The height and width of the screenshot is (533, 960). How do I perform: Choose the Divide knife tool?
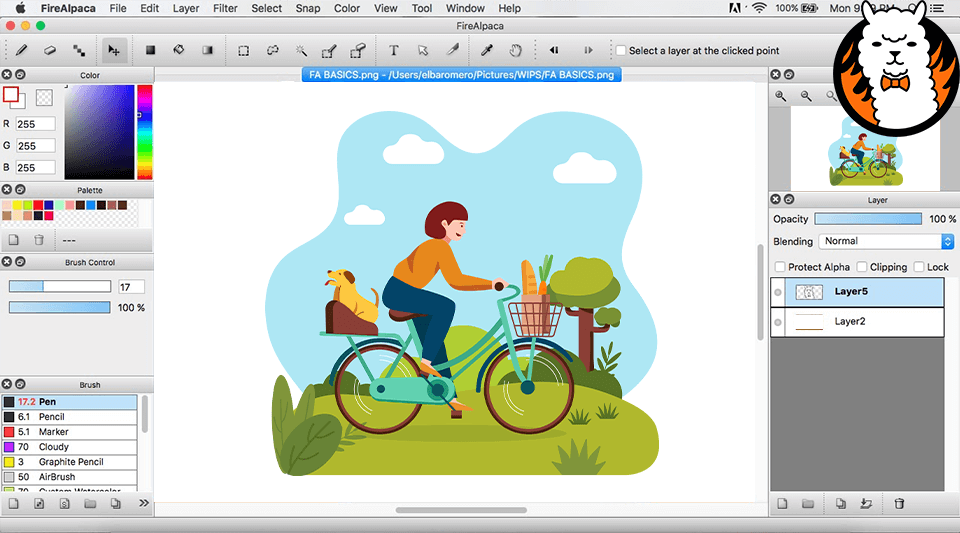pyautogui.click(x=452, y=50)
